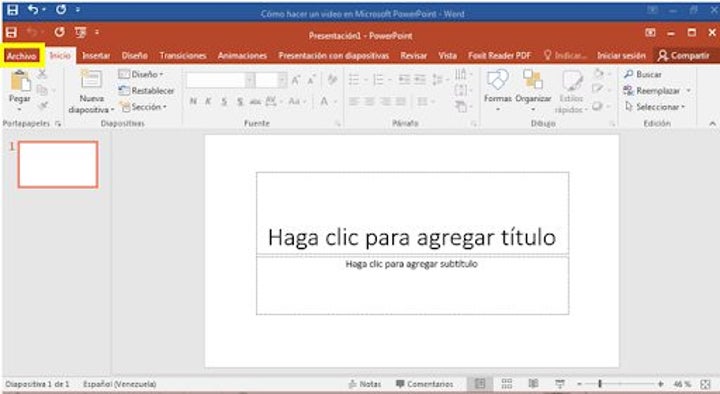Click the Compartir share button
The width and height of the screenshot is (720, 394).
tap(684, 56)
